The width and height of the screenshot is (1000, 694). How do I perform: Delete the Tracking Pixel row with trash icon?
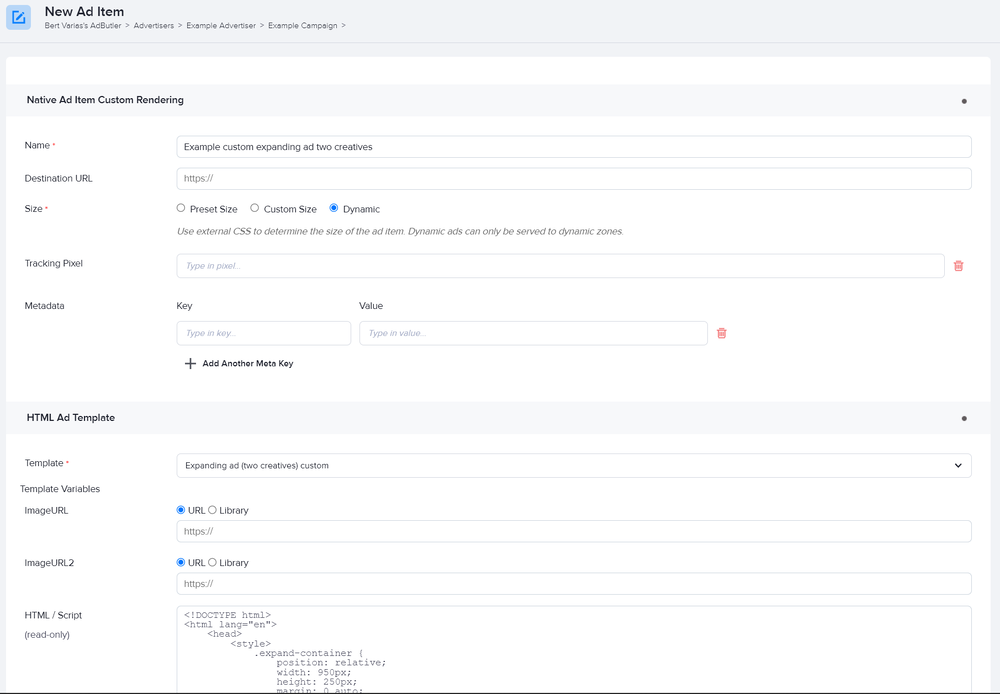(958, 266)
